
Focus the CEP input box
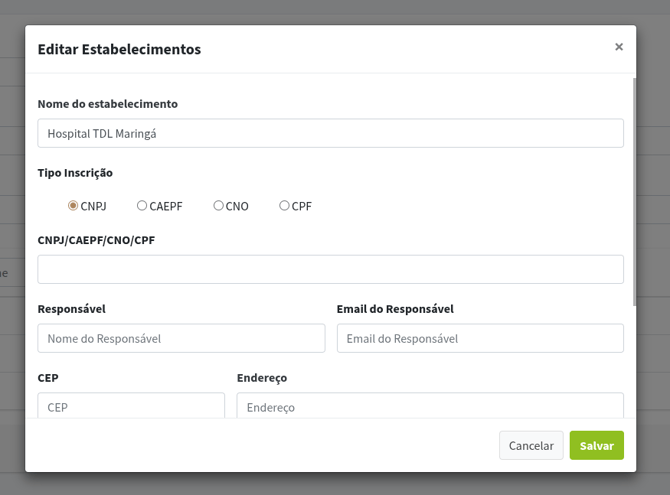click(131, 406)
